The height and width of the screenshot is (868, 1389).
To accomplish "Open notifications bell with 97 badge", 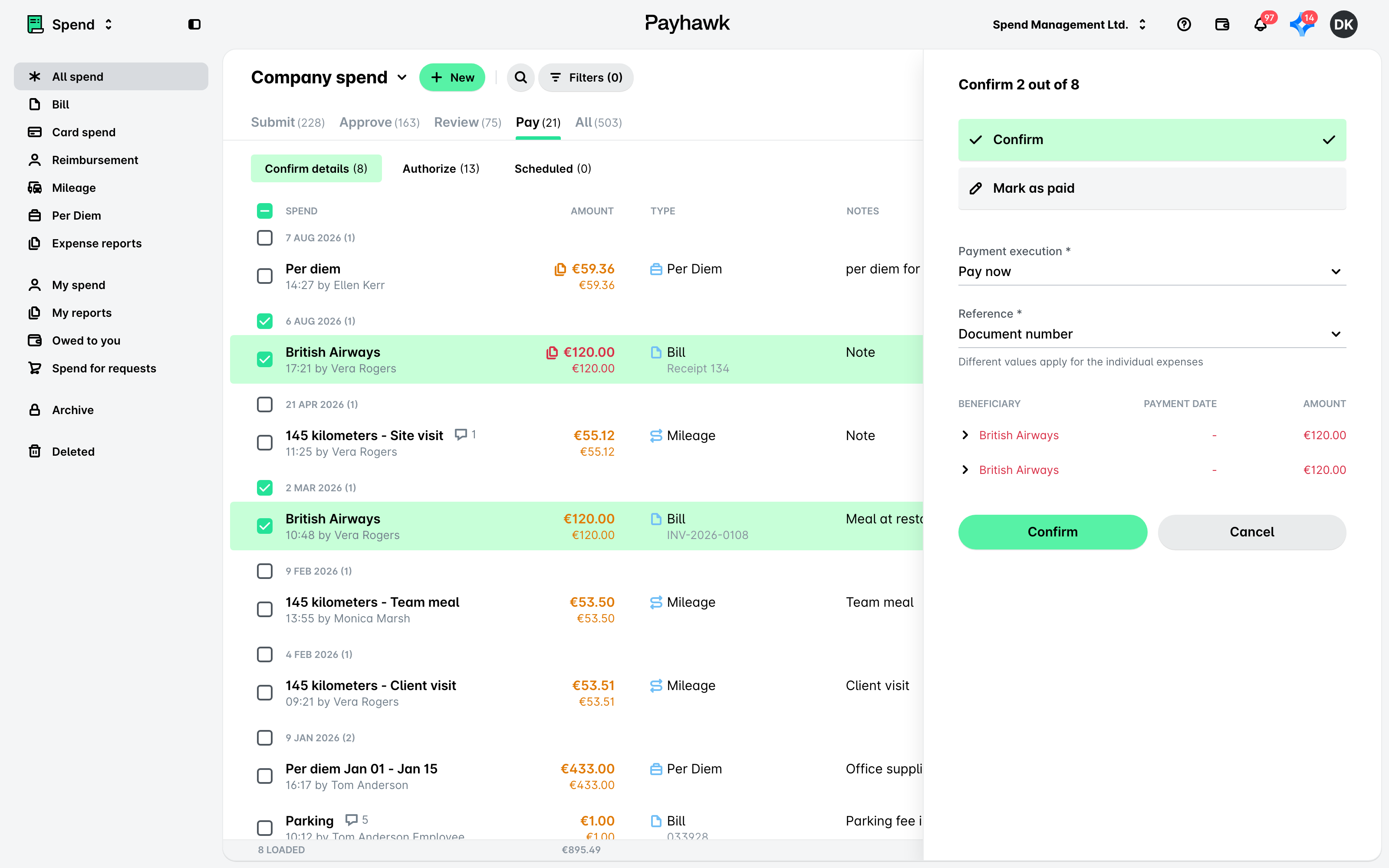I will click(x=1261, y=24).
